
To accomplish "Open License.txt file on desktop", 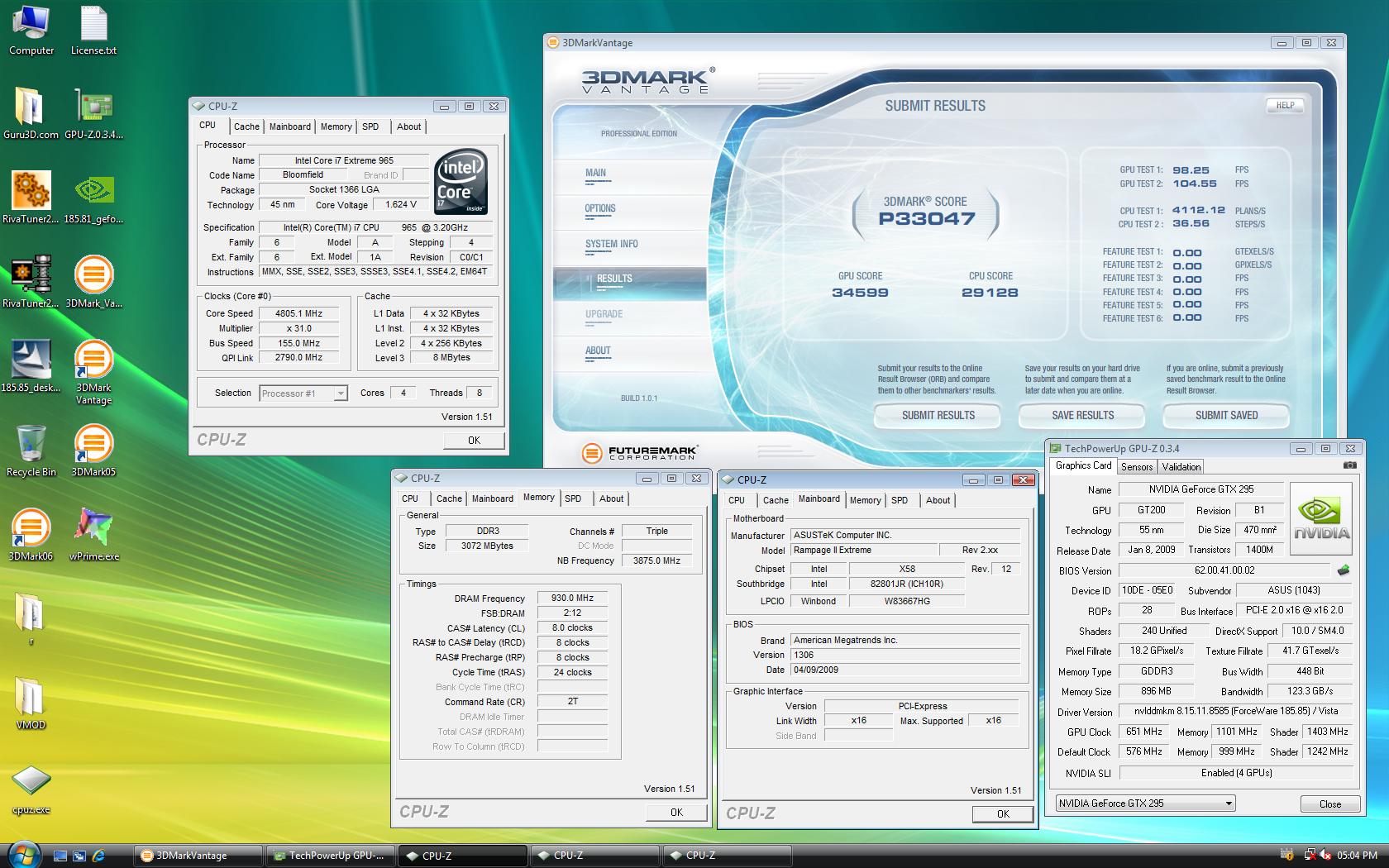I will pyautogui.click(x=93, y=31).
